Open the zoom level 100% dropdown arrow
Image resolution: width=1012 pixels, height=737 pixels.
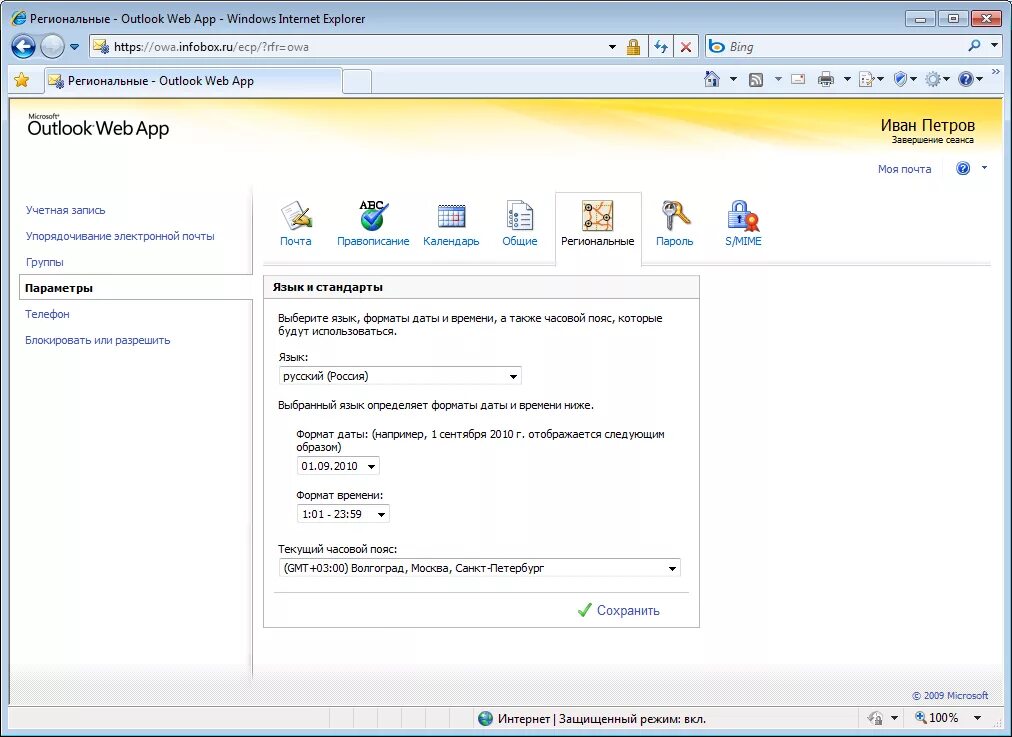point(978,718)
